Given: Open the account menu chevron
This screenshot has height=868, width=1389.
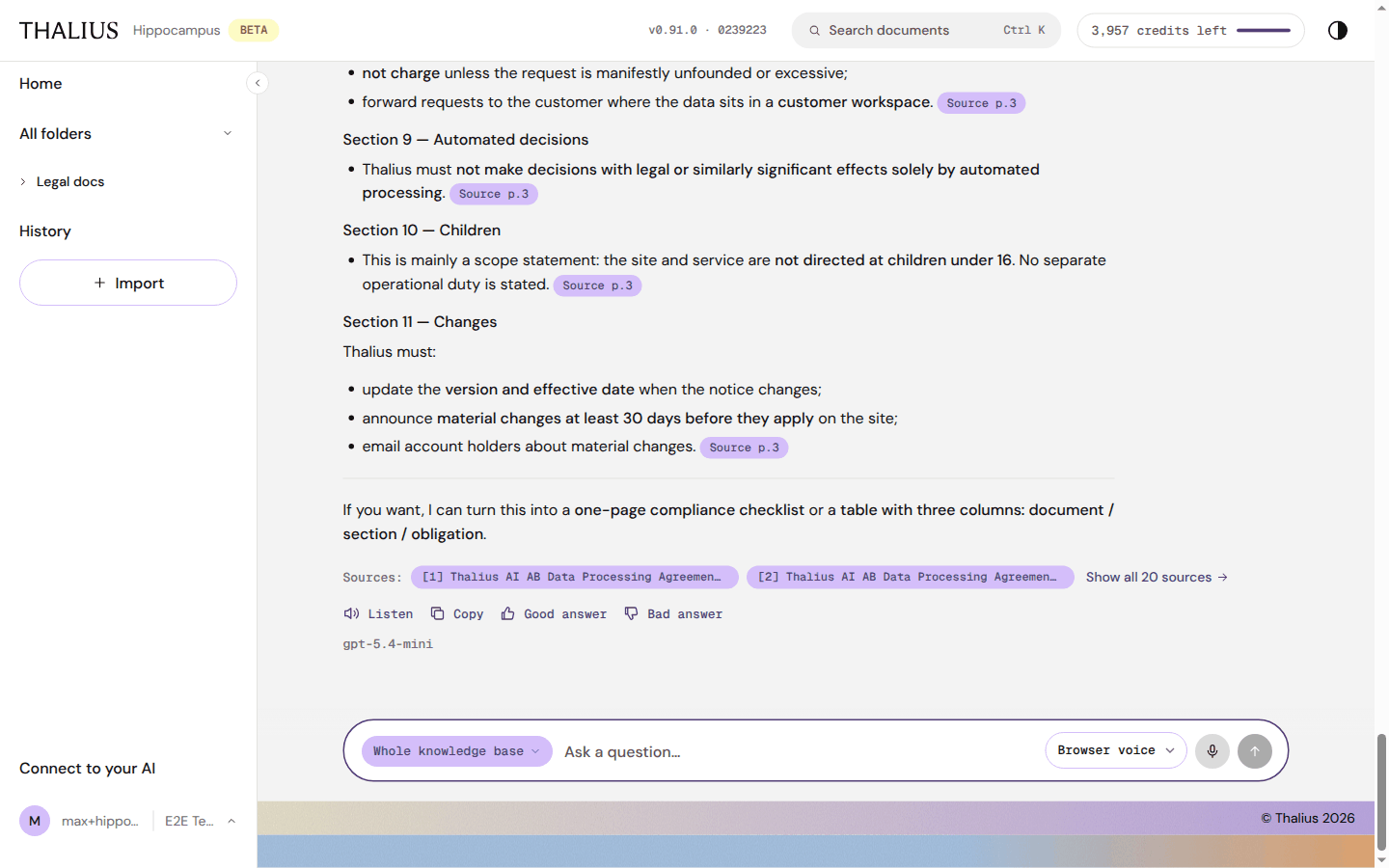Looking at the screenshot, I should click(231, 821).
